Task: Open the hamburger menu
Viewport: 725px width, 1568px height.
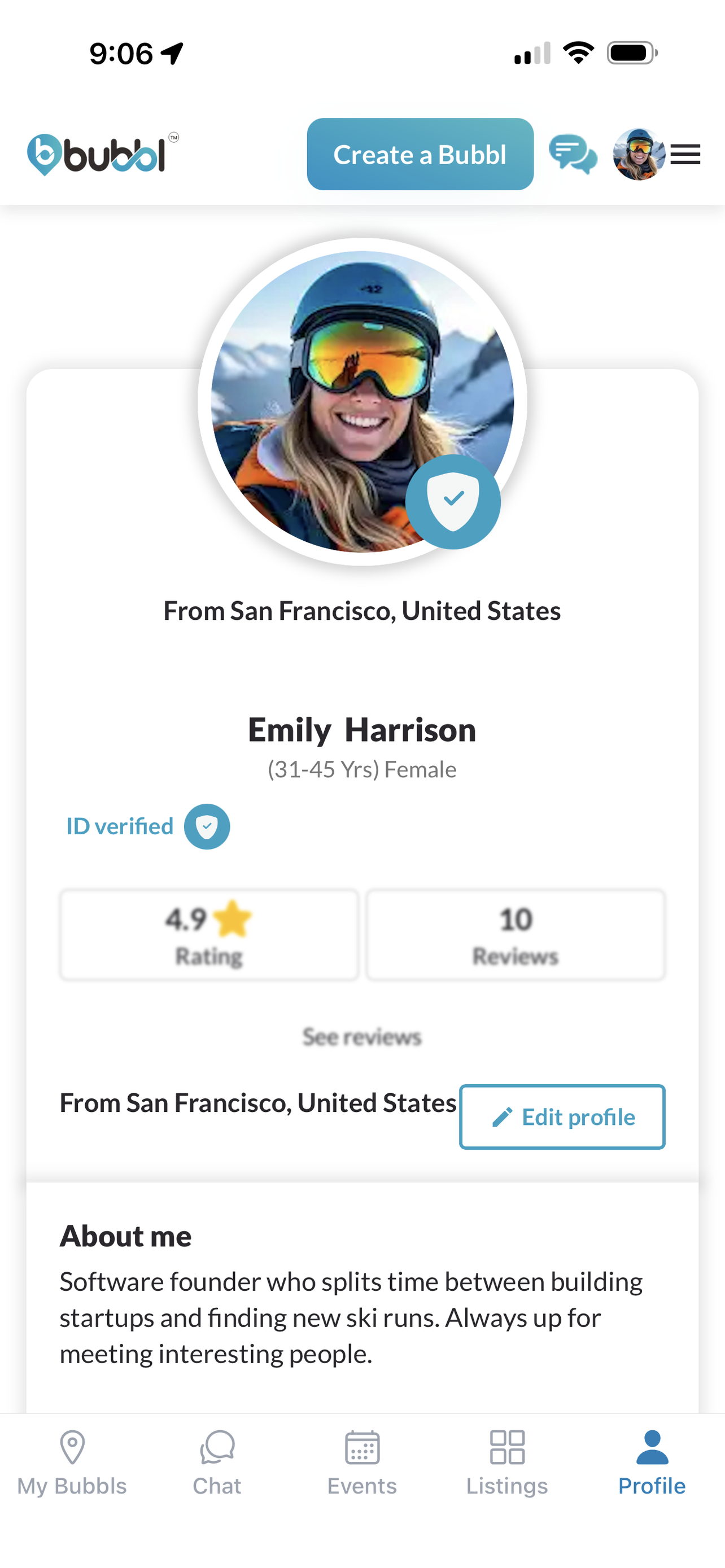Action: click(685, 155)
